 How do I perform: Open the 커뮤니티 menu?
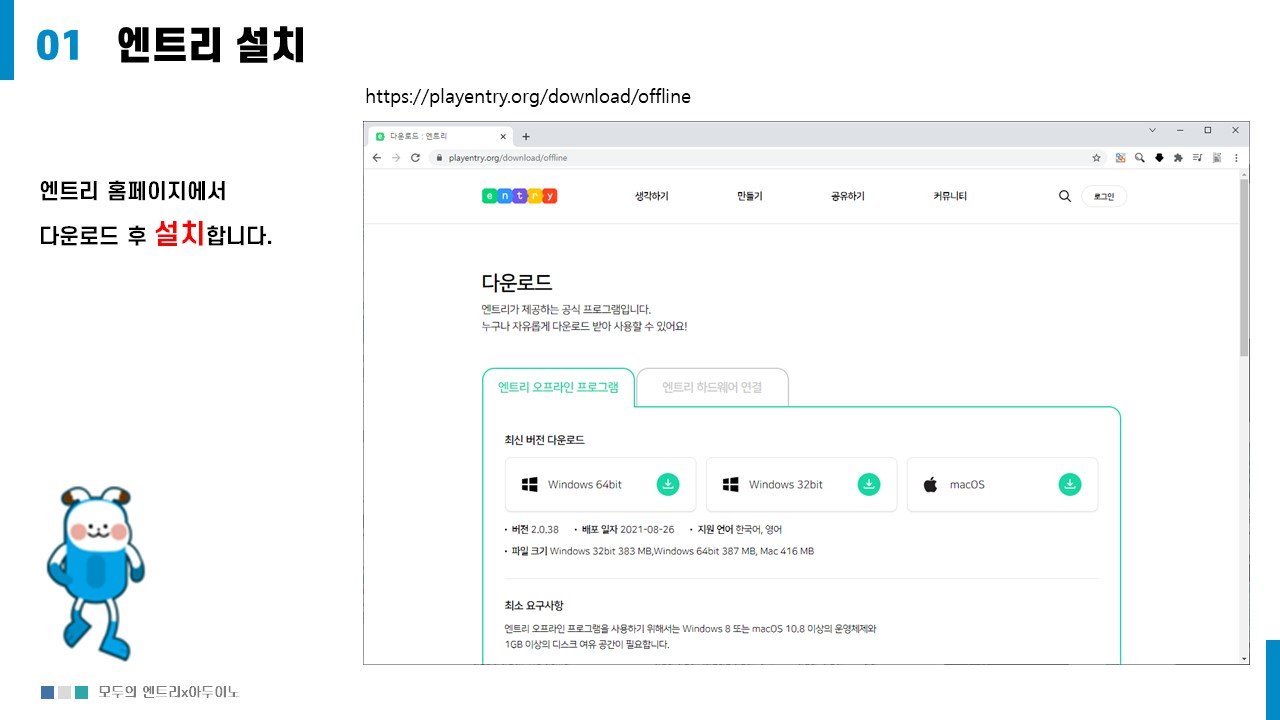[950, 196]
